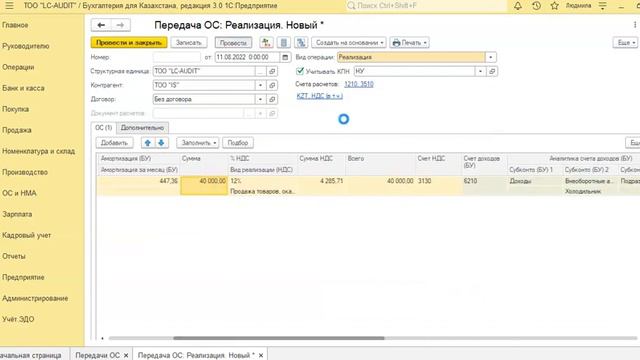Open Банк и касса section

pos(23,88)
